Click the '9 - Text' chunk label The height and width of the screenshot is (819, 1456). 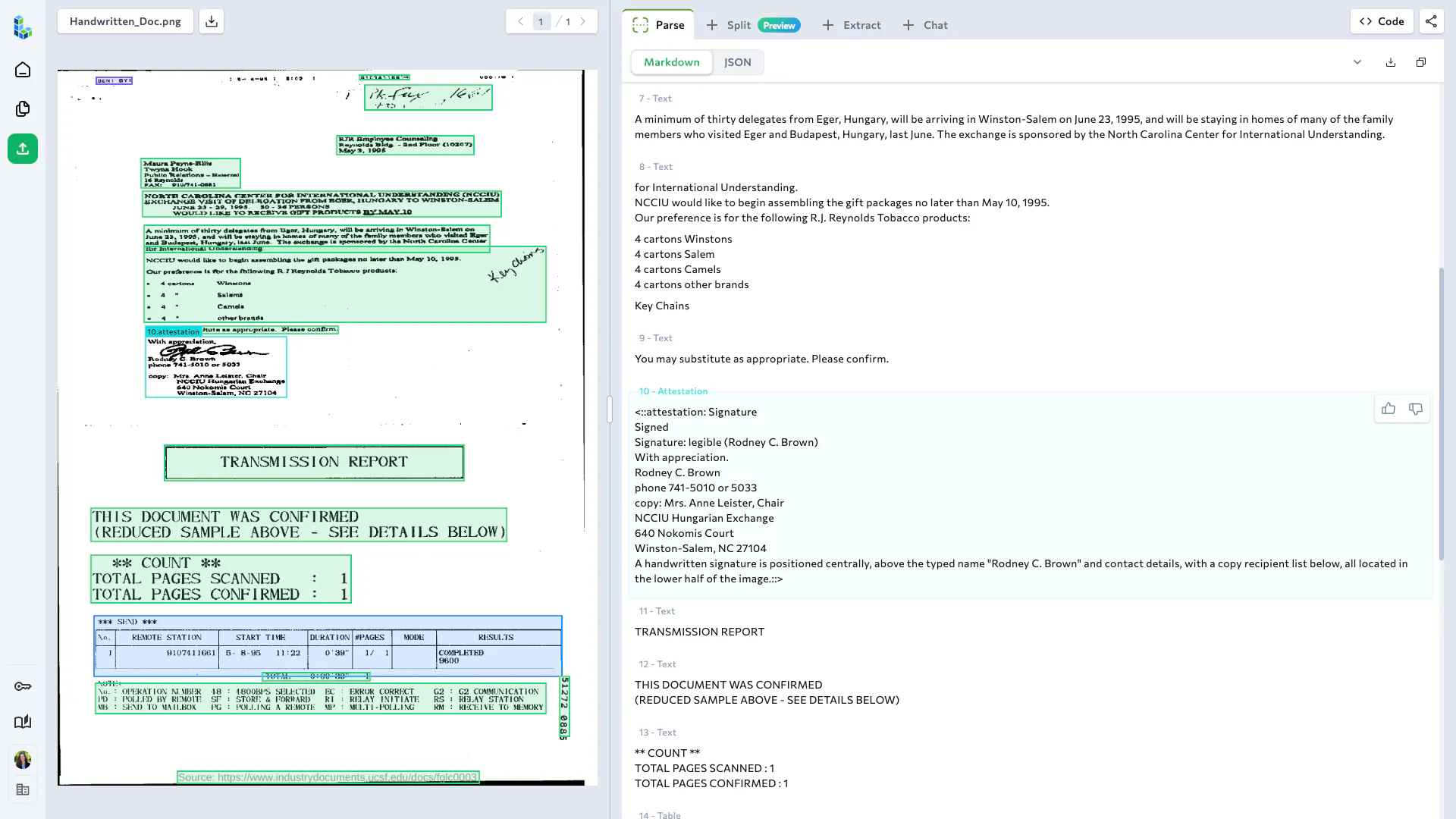tap(656, 338)
